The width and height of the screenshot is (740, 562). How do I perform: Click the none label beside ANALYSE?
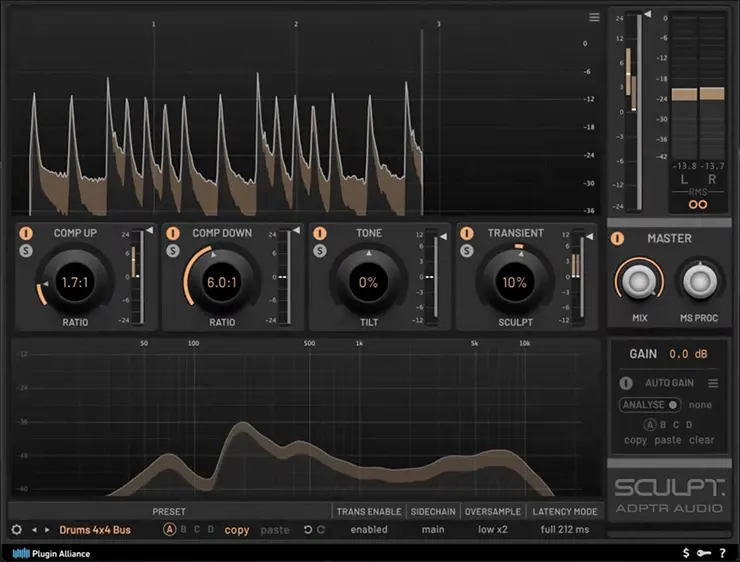[700, 405]
